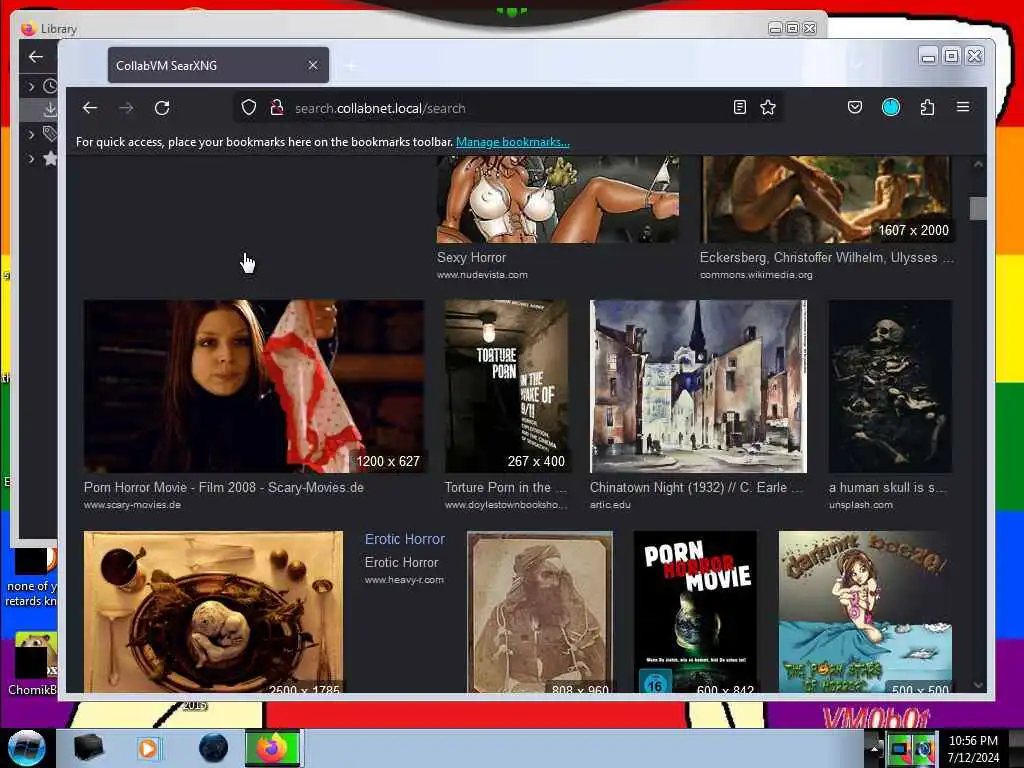The image size is (1024, 768).
Task: Open the Firefox account avatar icon
Action: click(x=891, y=107)
